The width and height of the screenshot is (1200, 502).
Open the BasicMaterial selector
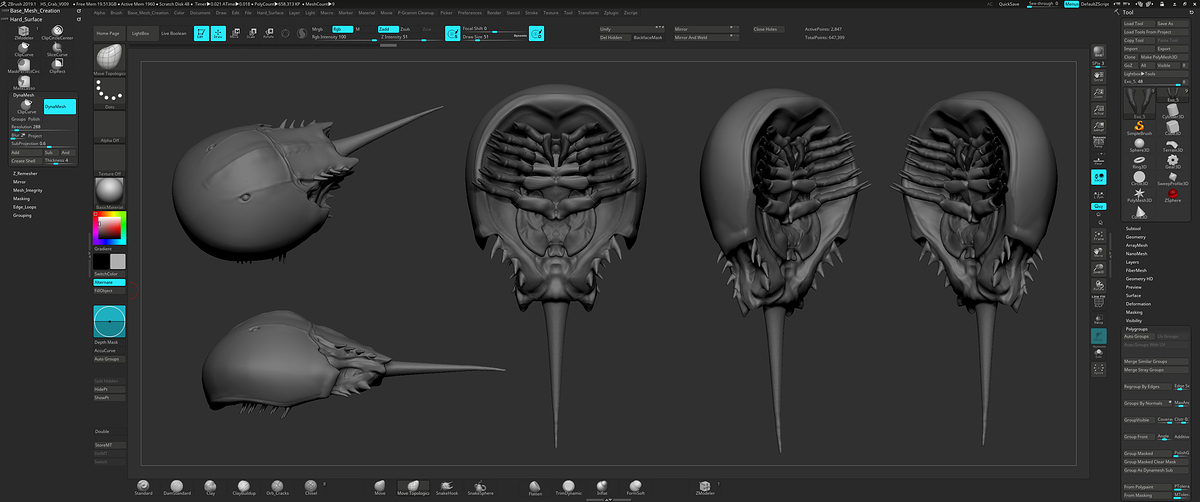107,193
